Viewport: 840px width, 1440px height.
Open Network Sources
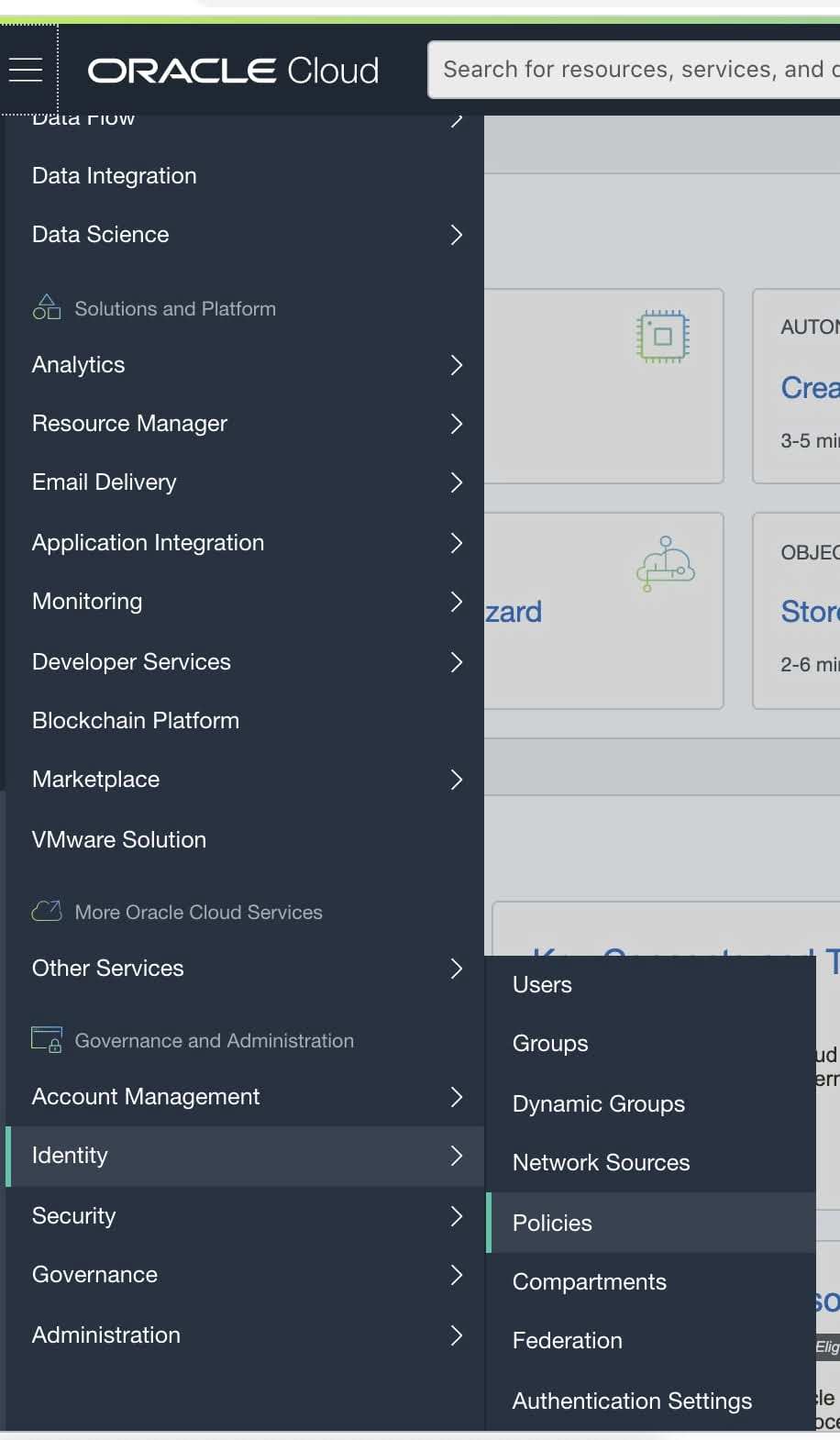tap(602, 1163)
